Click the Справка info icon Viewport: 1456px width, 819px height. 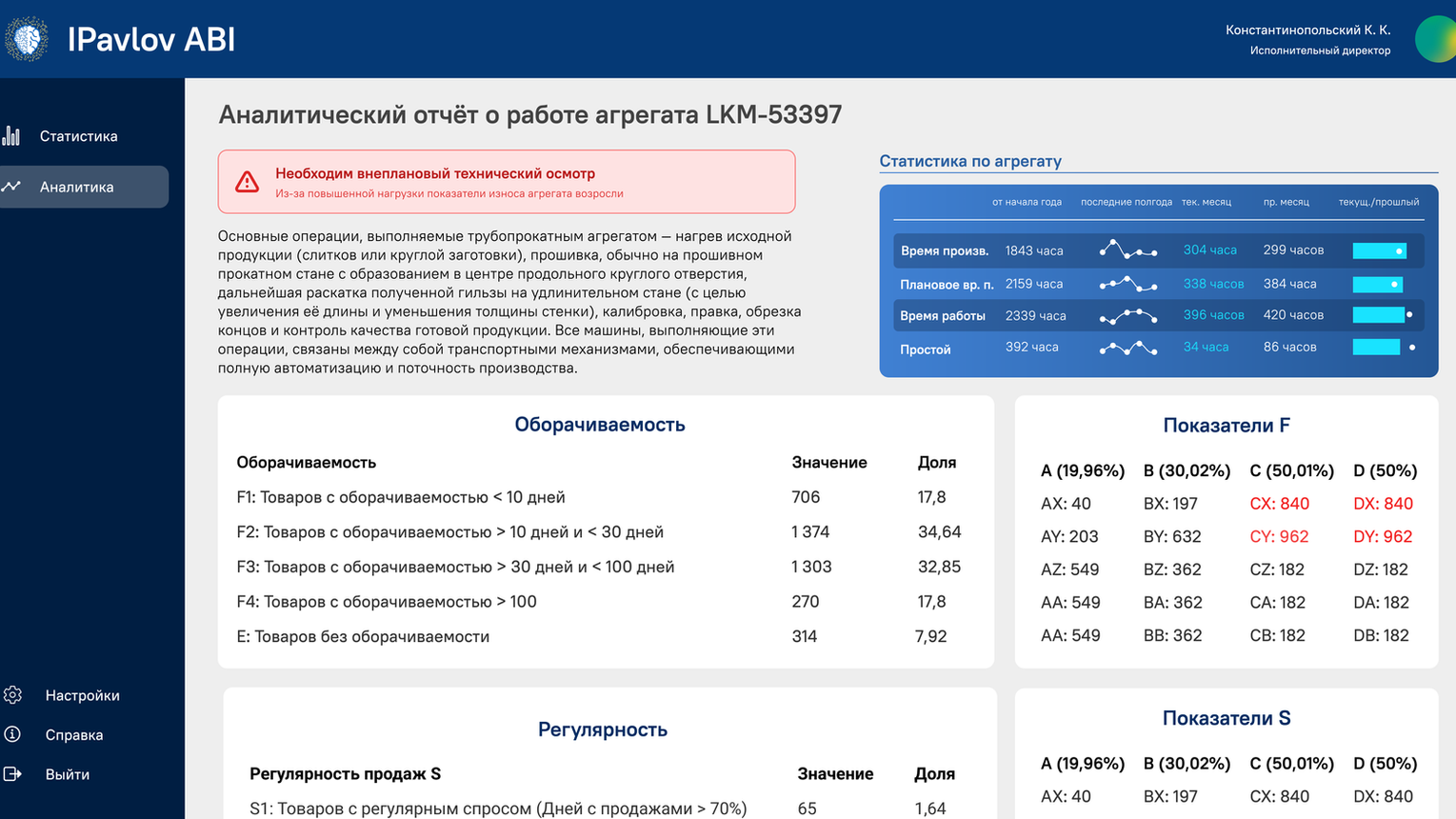[12, 734]
